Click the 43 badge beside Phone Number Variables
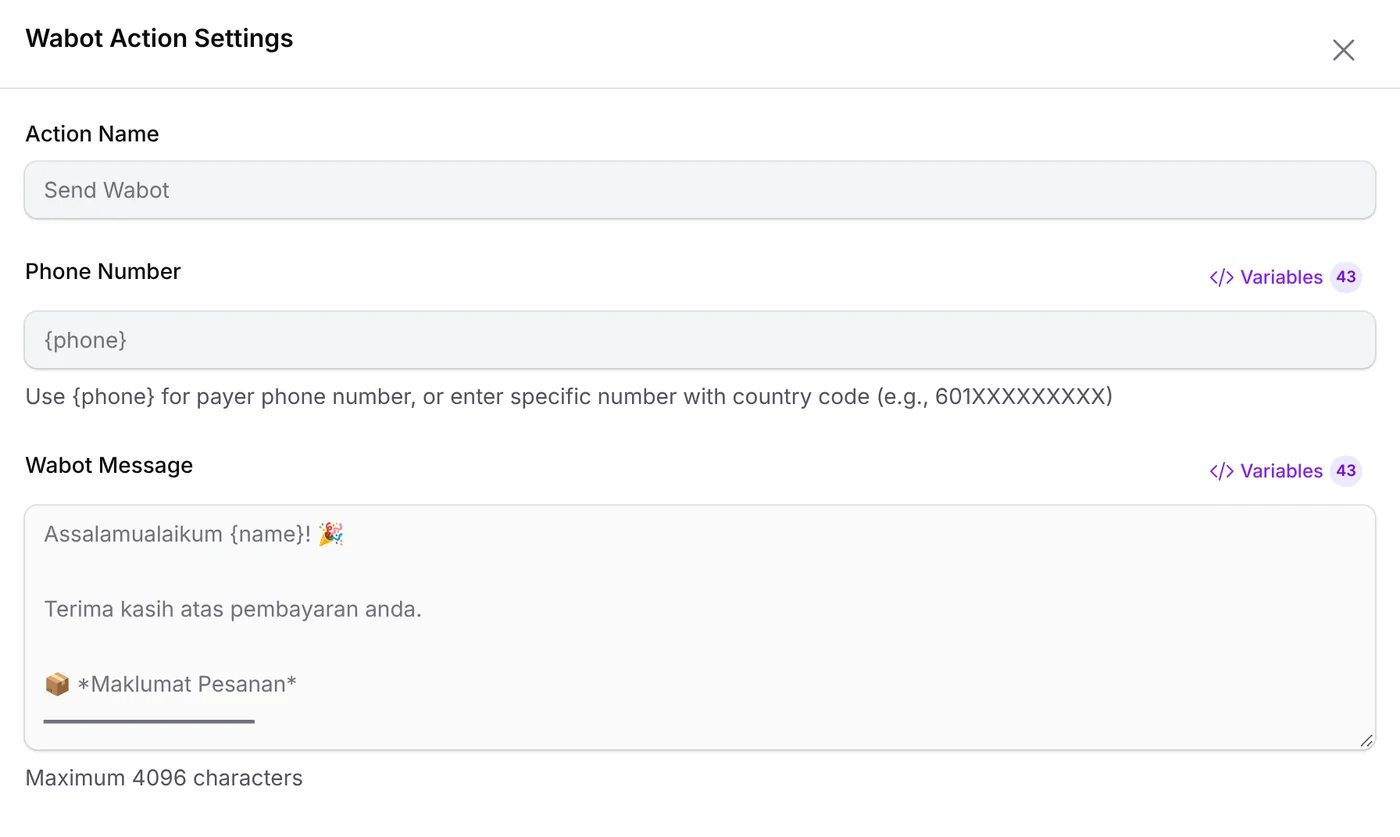The image size is (1400, 837). coord(1346,277)
